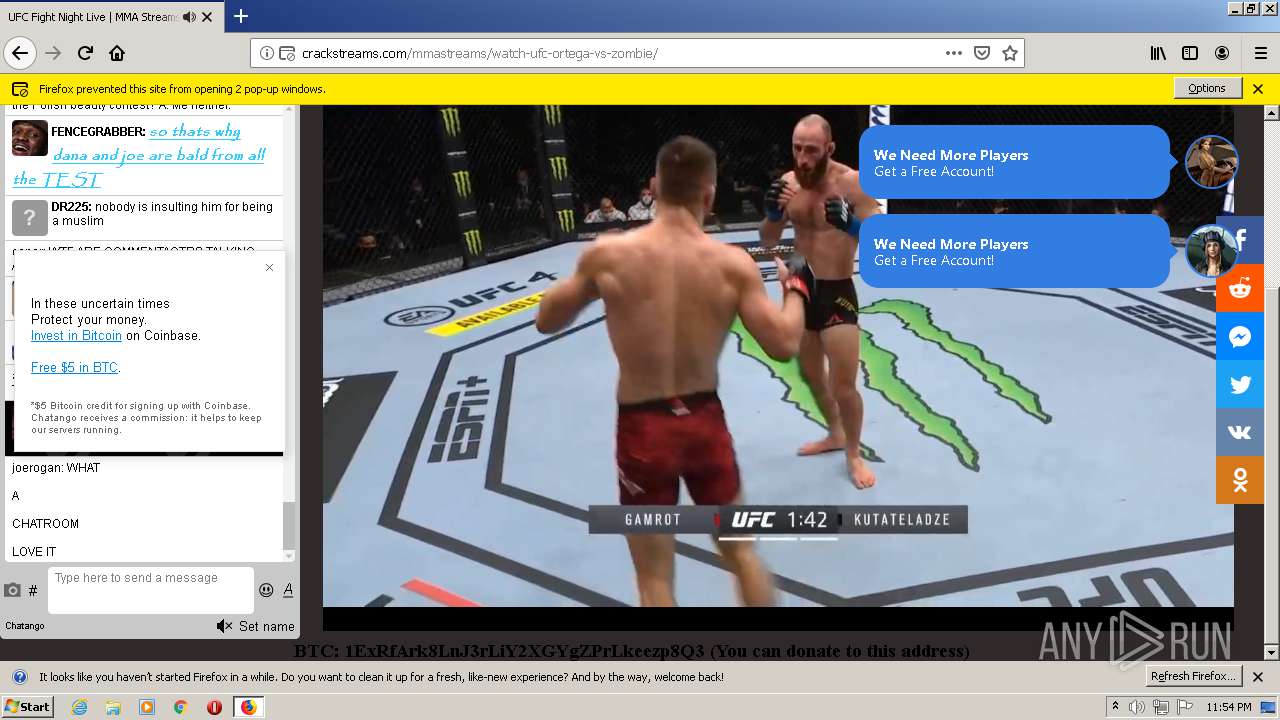Toggle chat sound mute icon

(x=224, y=626)
